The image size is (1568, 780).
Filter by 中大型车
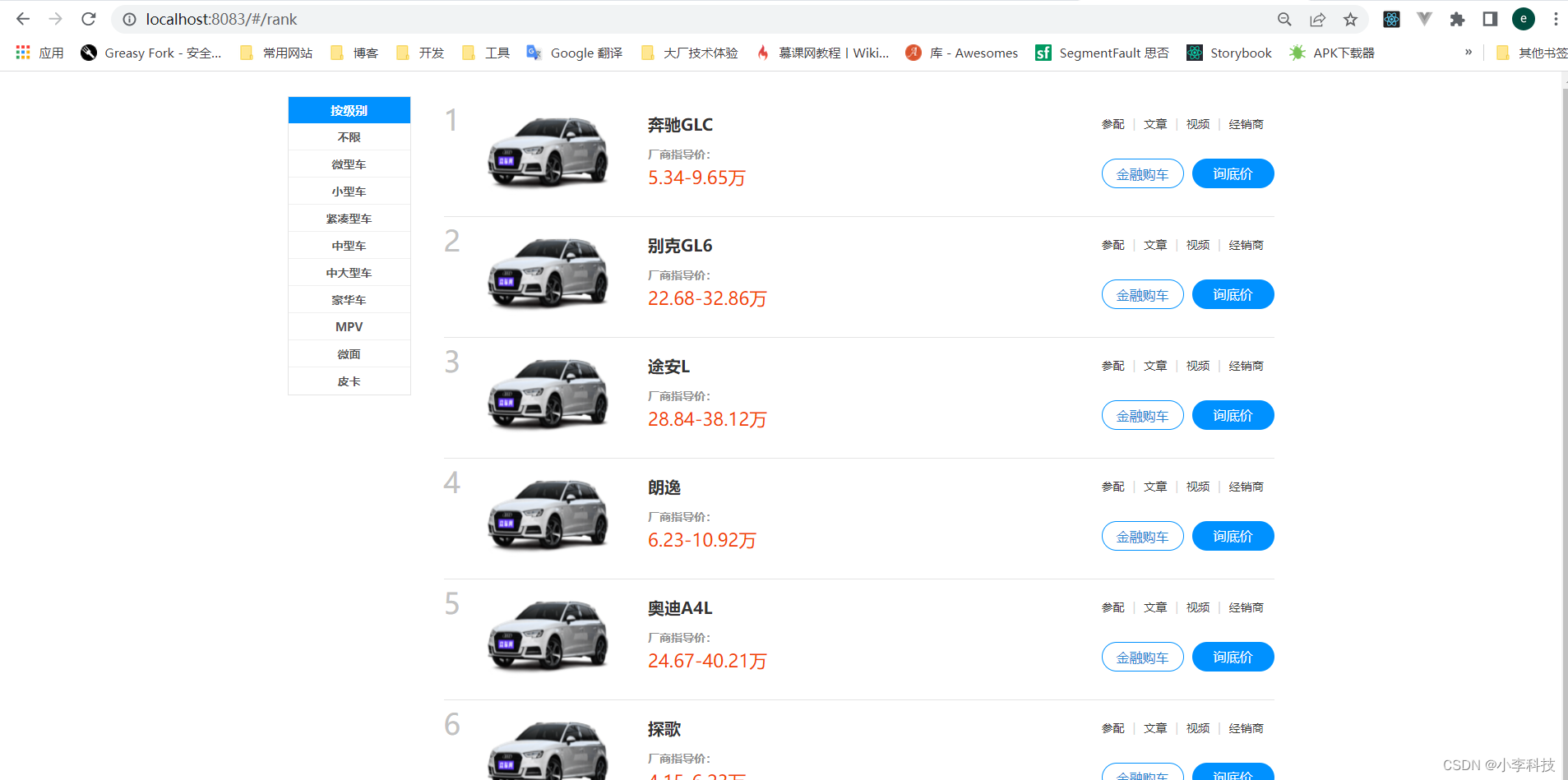point(349,273)
